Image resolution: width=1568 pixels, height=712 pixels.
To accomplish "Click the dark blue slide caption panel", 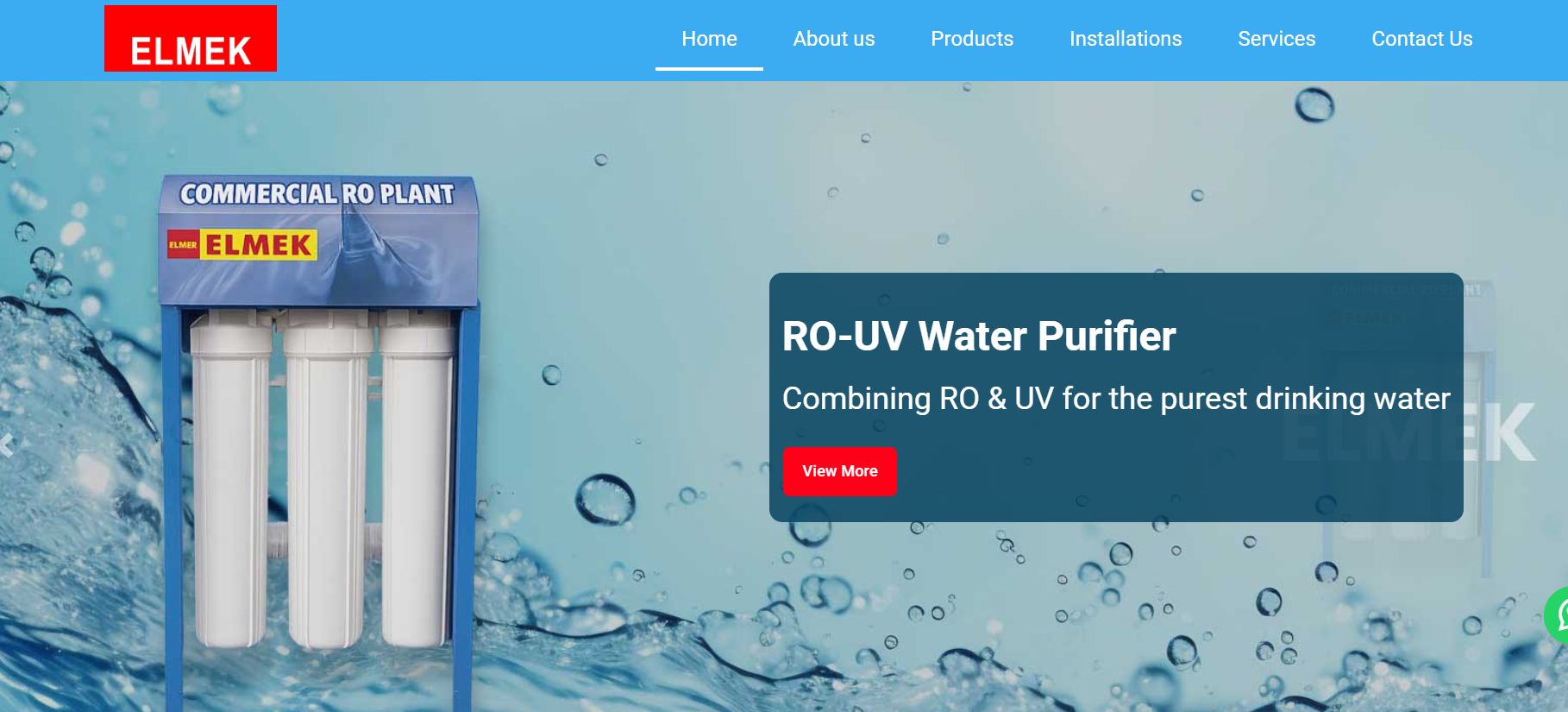I will click(1116, 397).
